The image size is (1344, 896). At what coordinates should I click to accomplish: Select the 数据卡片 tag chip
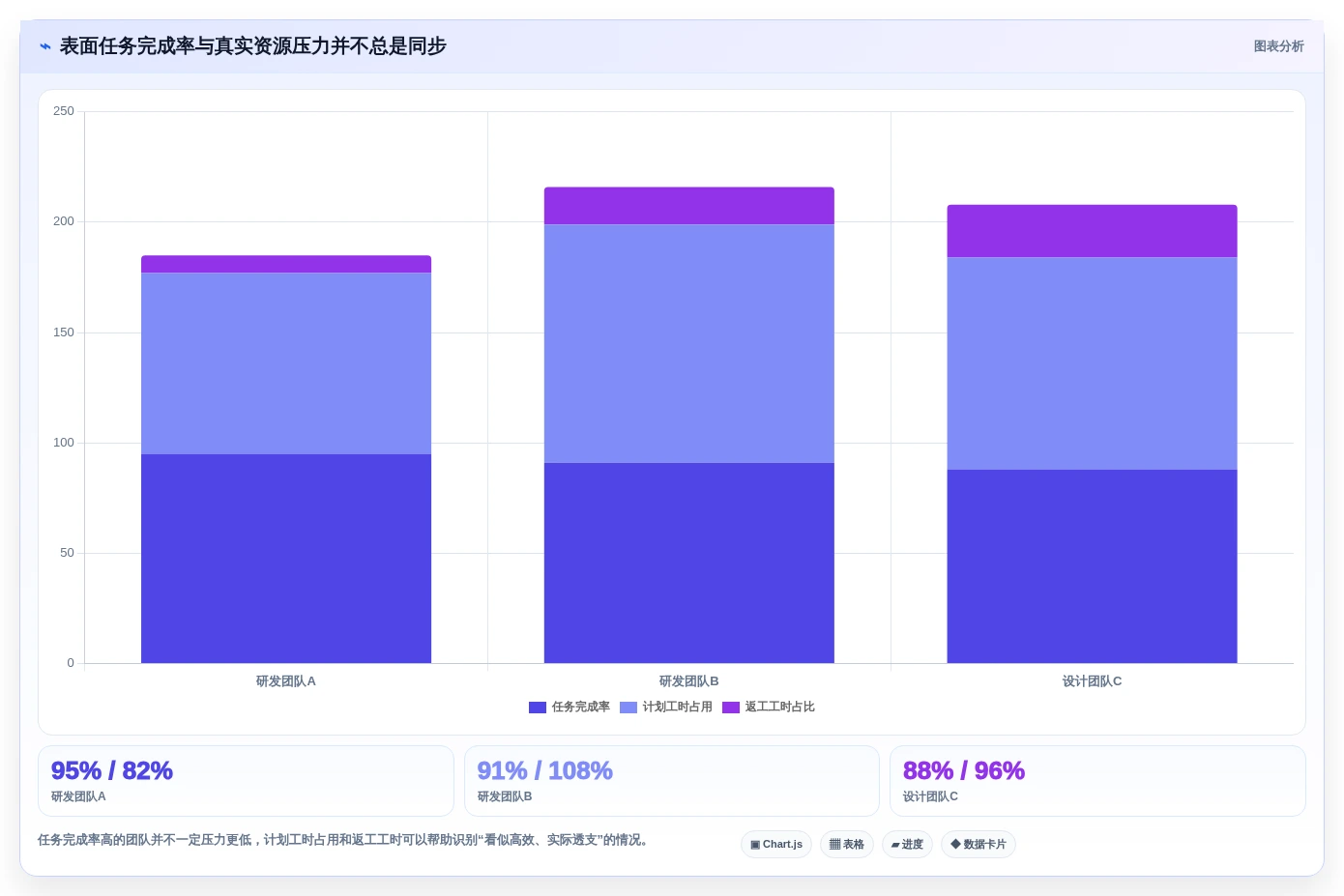[x=979, y=844]
